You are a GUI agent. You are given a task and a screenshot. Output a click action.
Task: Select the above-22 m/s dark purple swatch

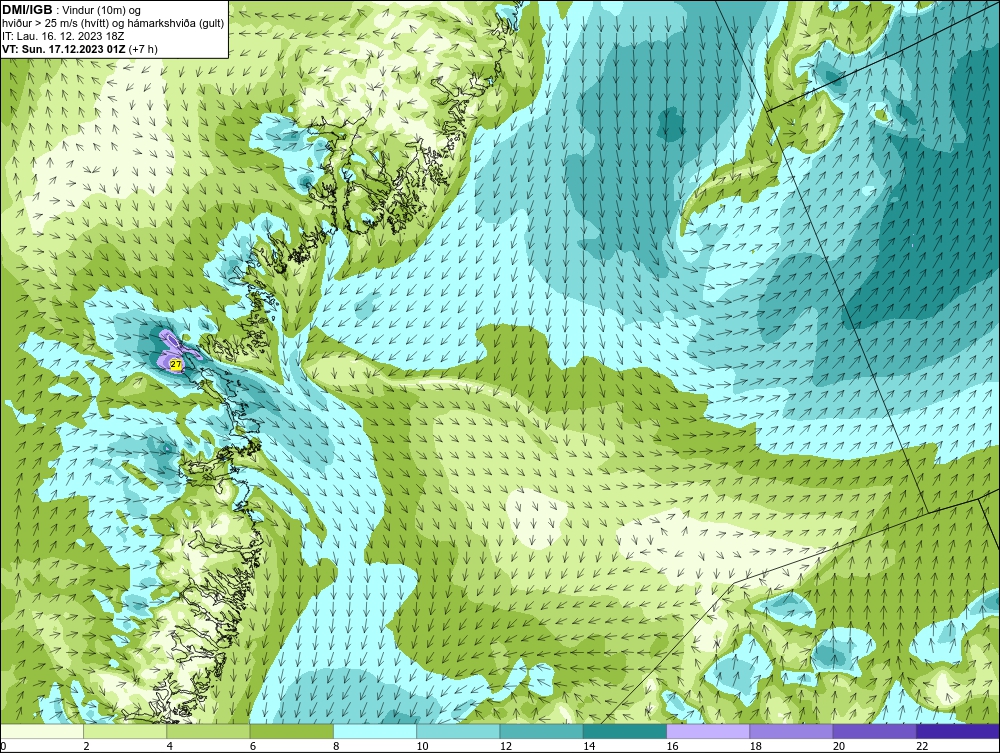(959, 731)
